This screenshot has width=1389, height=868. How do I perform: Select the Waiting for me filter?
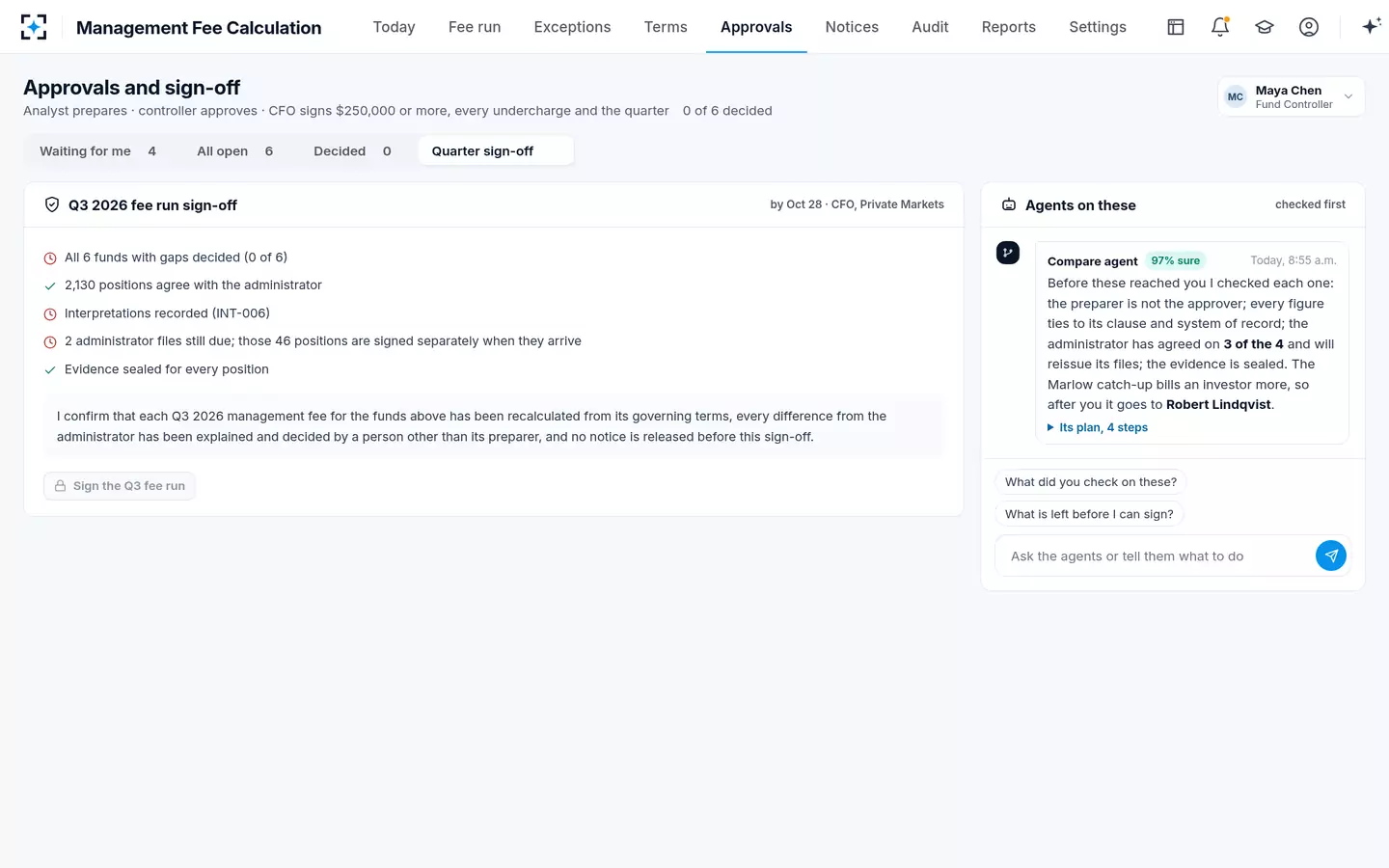point(97,151)
